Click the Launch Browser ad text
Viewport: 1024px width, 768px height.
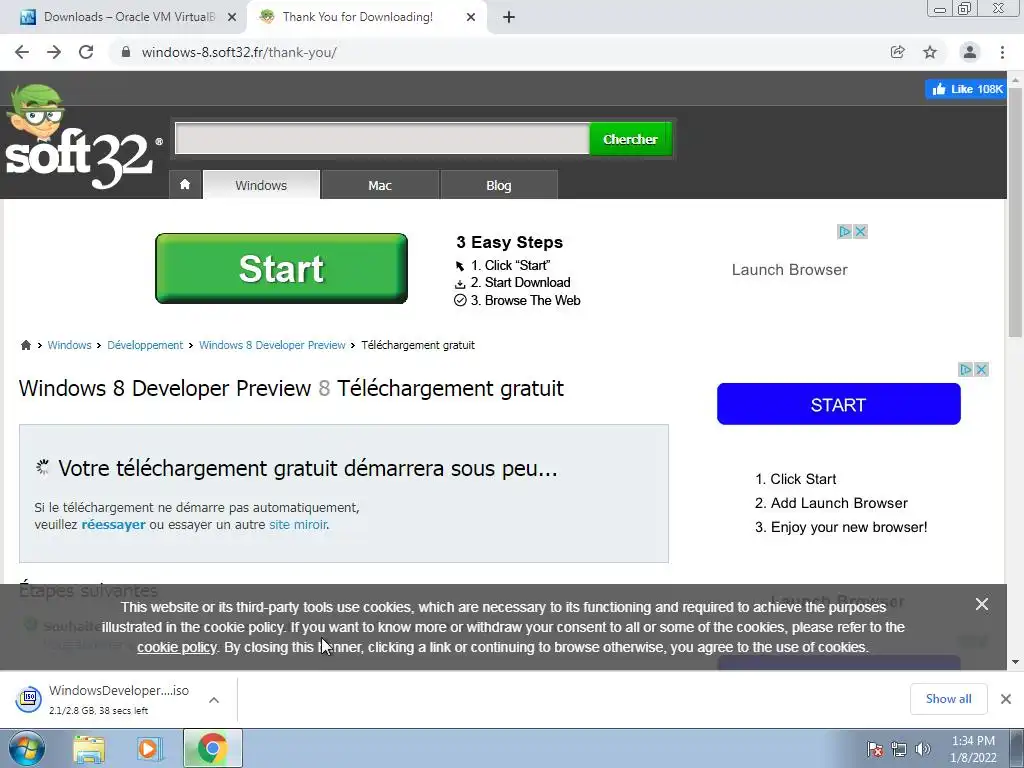[x=790, y=270]
